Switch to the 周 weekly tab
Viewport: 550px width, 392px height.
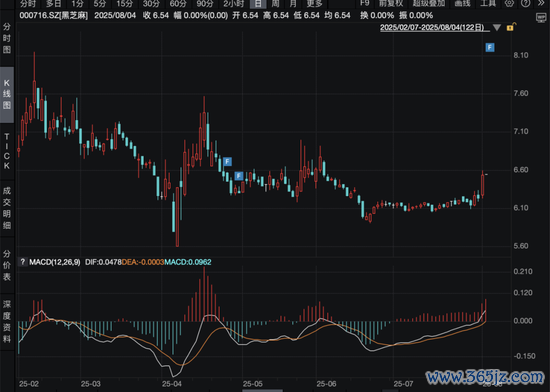pyautogui.click(x=276, y=4)
